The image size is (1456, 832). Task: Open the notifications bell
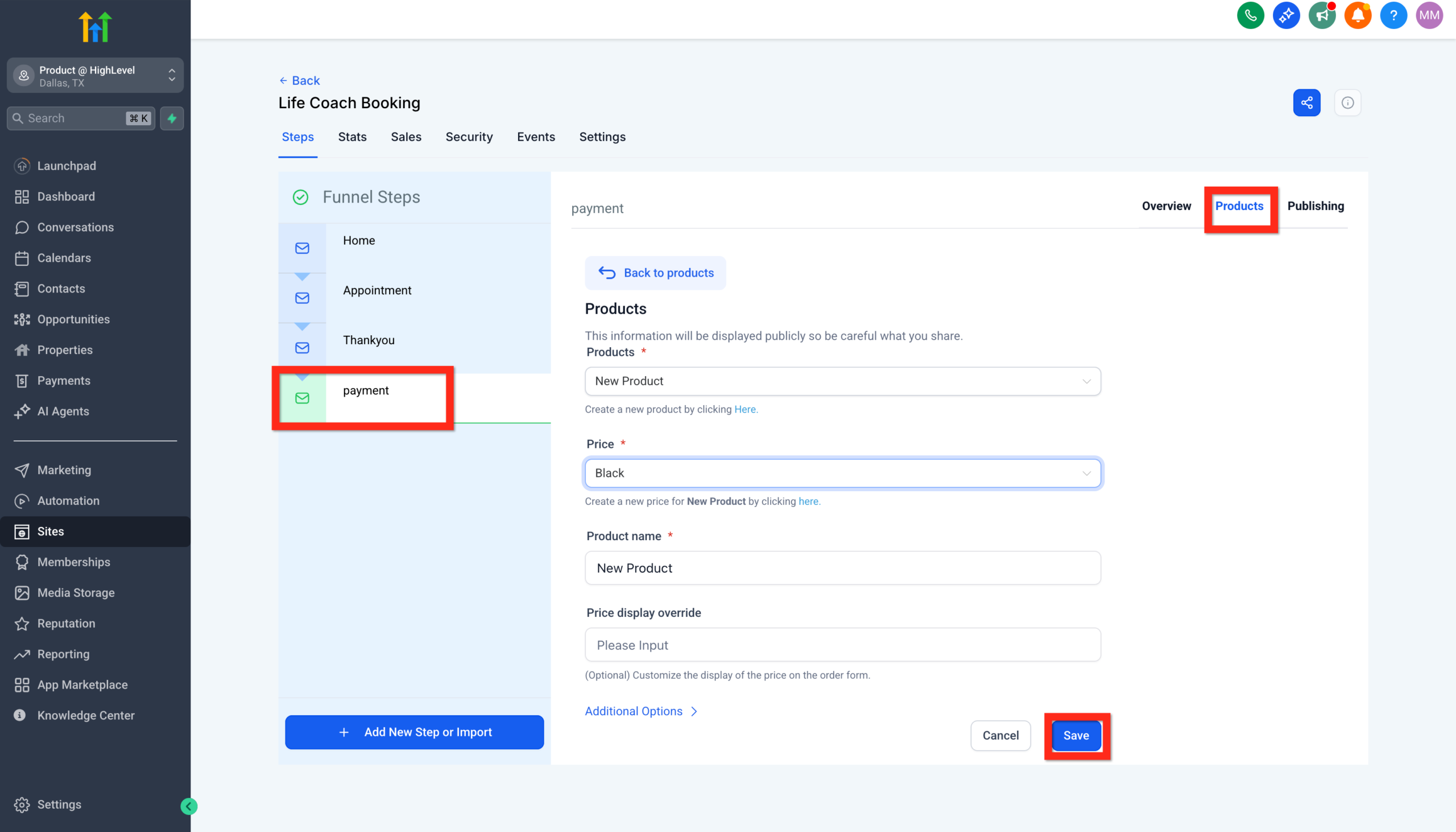coord(1357,15)
